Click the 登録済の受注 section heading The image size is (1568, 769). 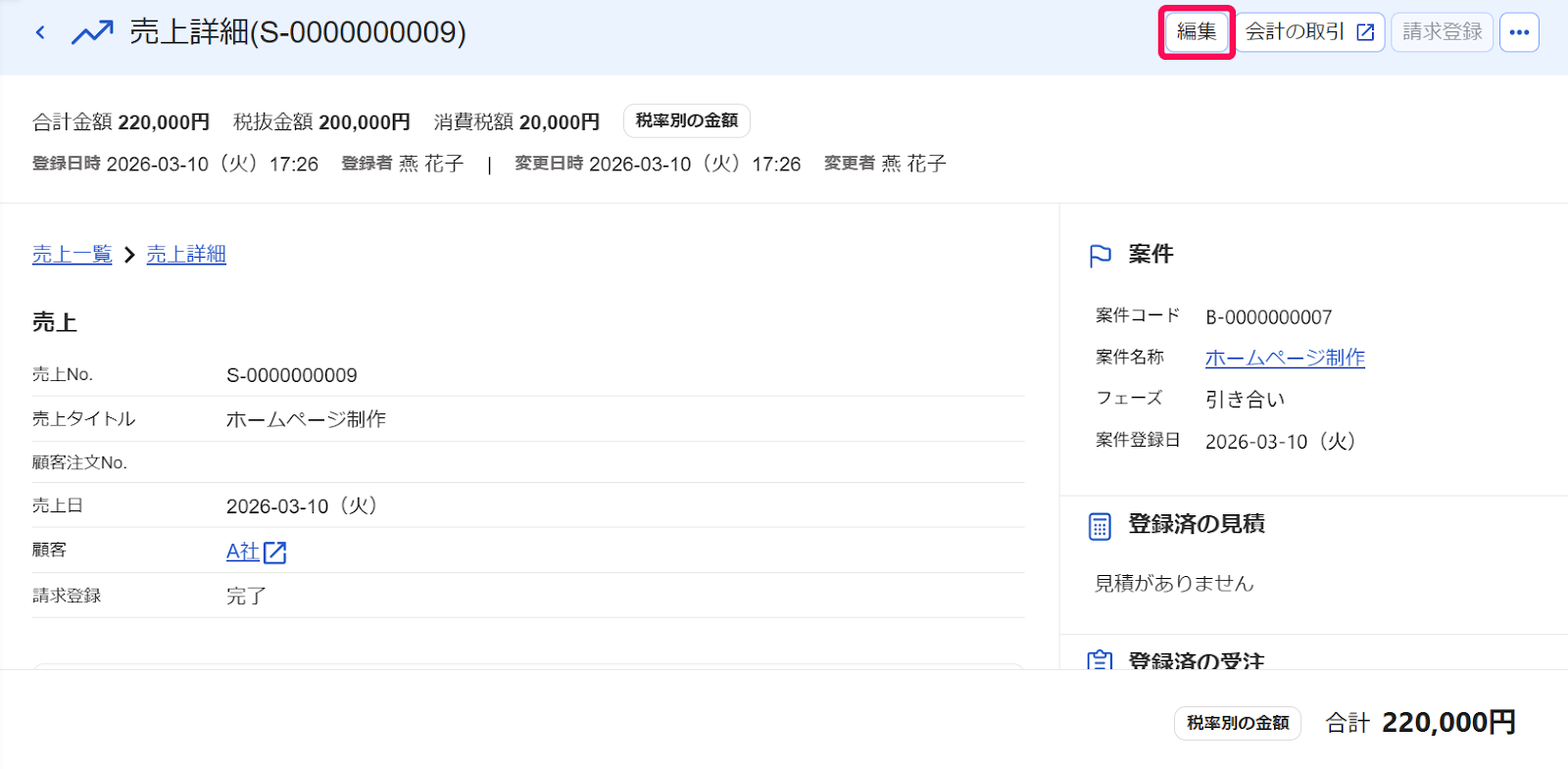click(1197, 660)
